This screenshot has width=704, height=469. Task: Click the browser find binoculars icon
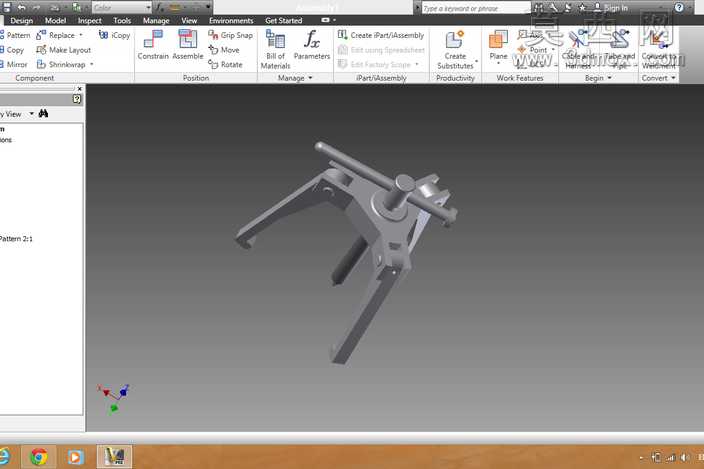[x=43, y=114]
